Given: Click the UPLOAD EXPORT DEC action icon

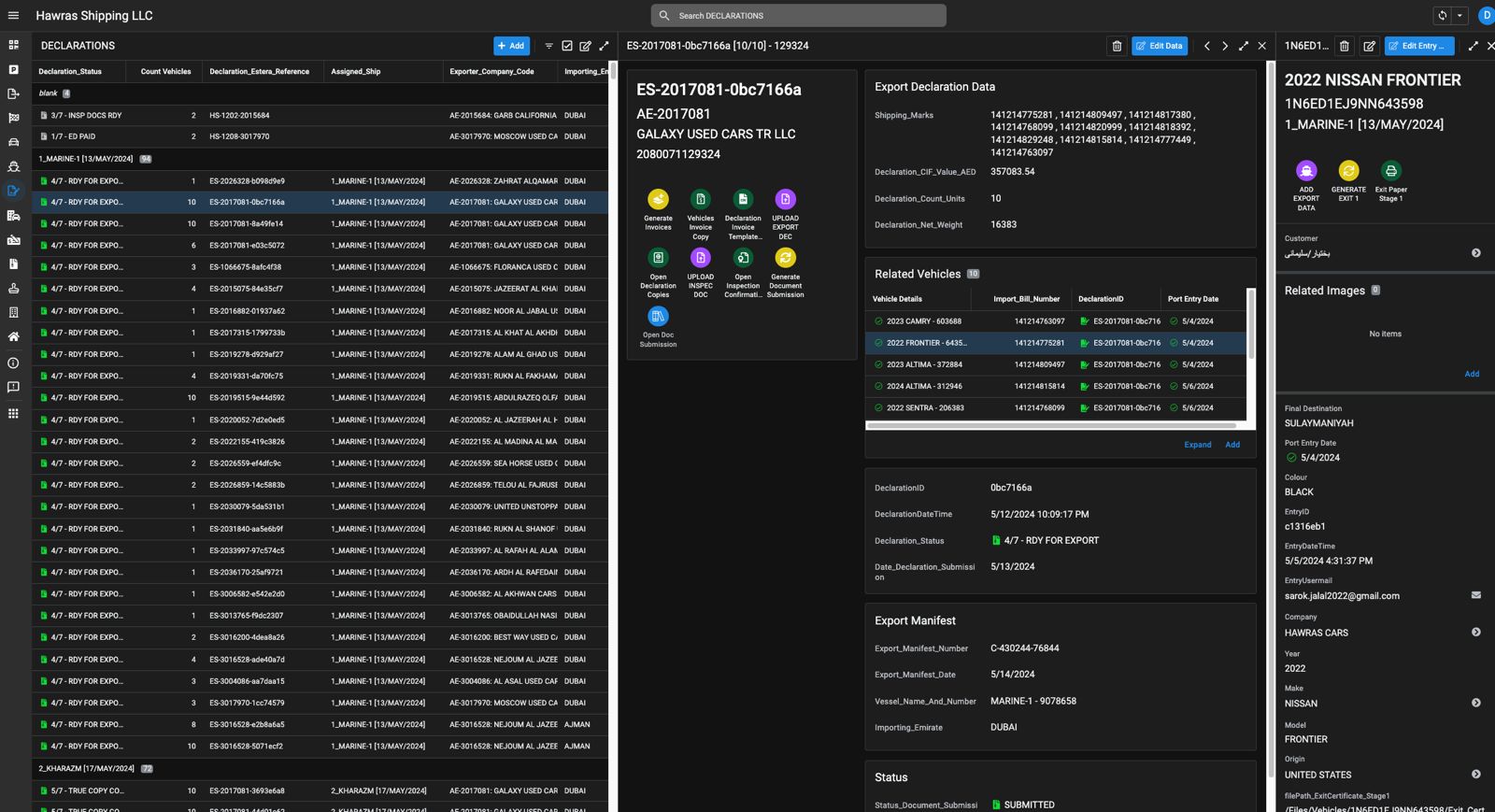Looking at the screenshot, I should tap(785, 199).
